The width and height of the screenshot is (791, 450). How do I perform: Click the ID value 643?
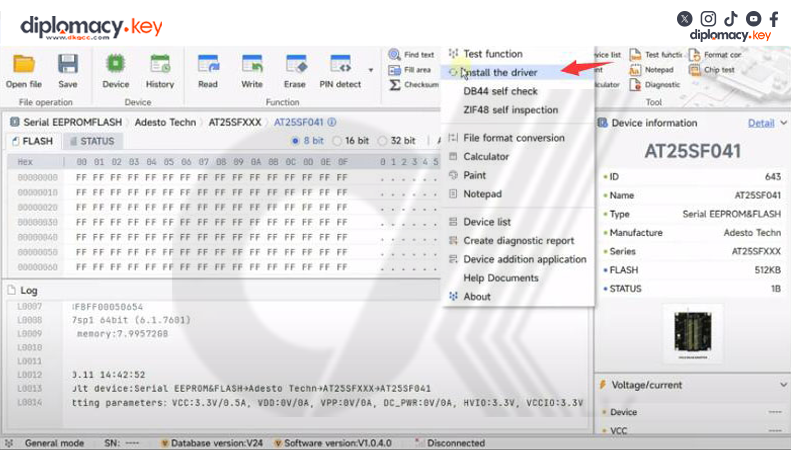coord(772,177)
